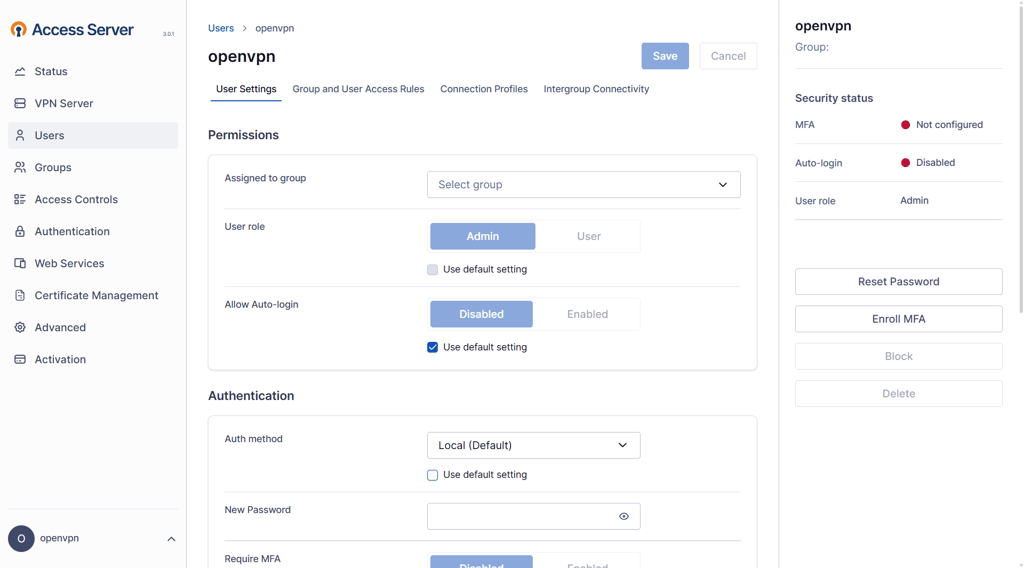The image size is (1024, 568).
Task: Click the Activation card icon in sidebar
Action: (x=20, y=359)
